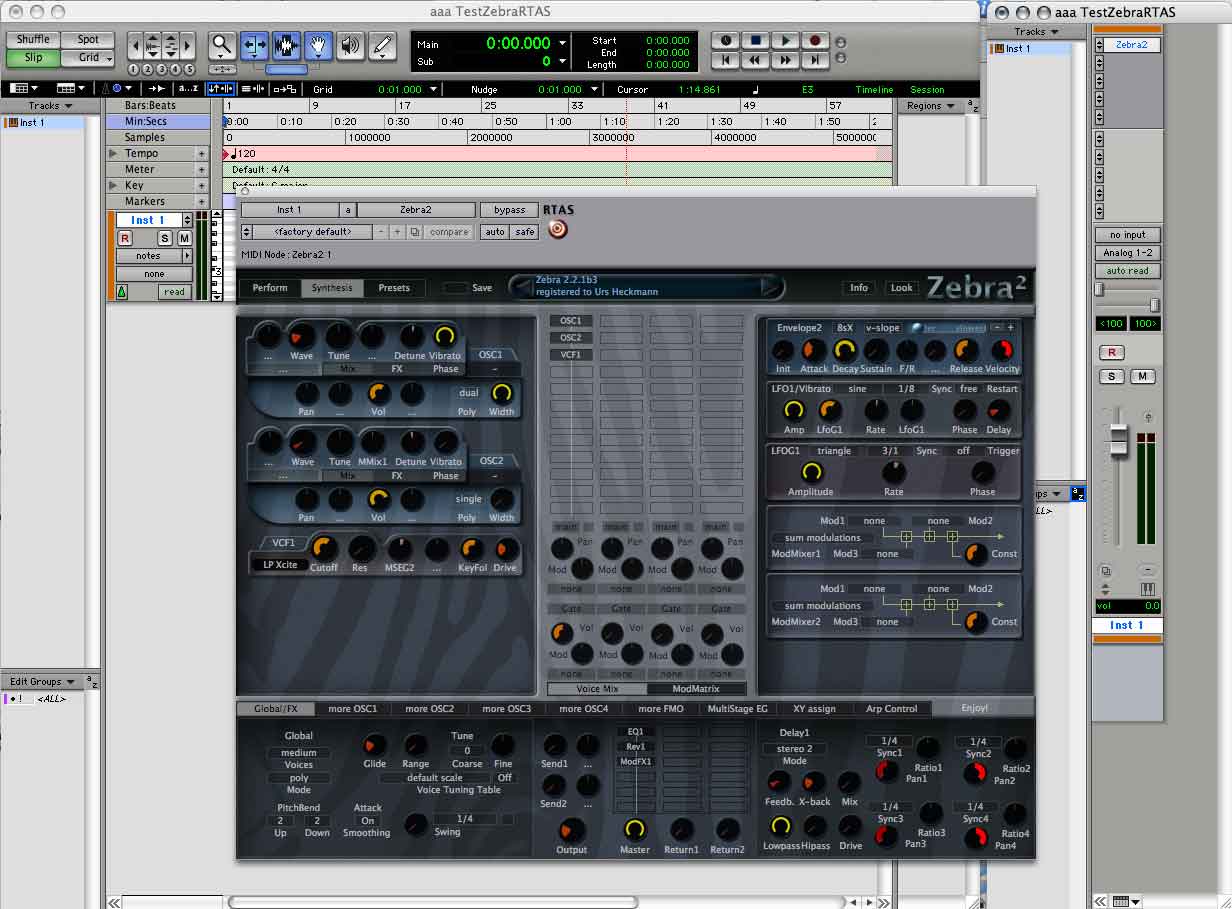
Task: Toggle mixer channel mute M button
Action: [1142, 377]
